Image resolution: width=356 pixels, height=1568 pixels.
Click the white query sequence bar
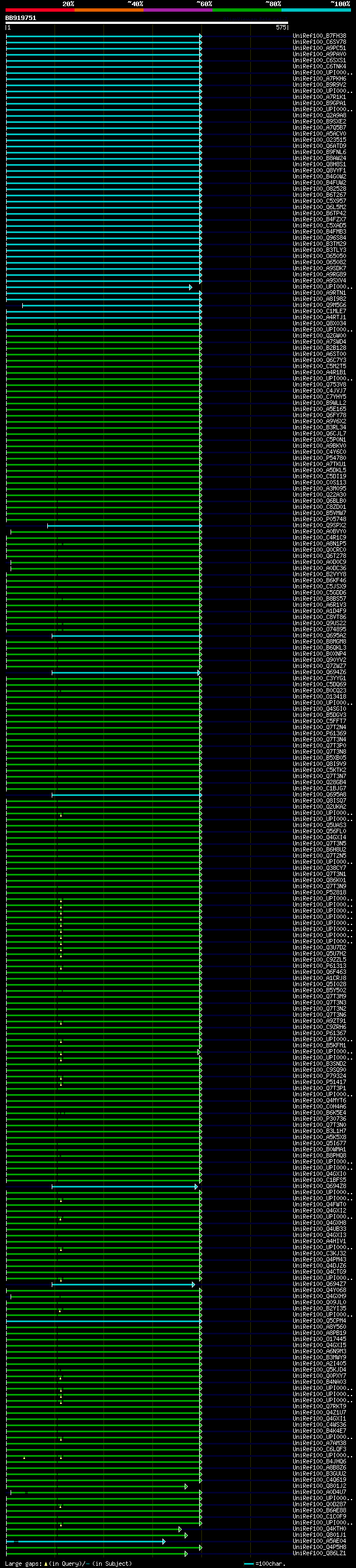[x=147, y=23]
